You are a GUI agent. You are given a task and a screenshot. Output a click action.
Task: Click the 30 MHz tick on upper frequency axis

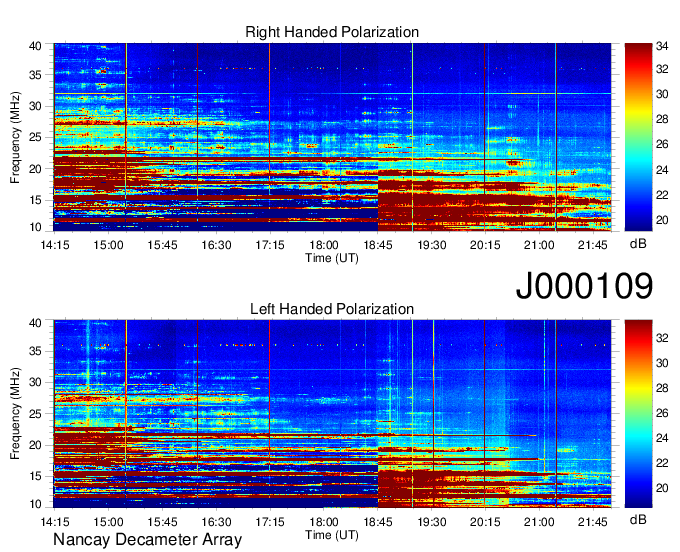[x=35, y=107]
